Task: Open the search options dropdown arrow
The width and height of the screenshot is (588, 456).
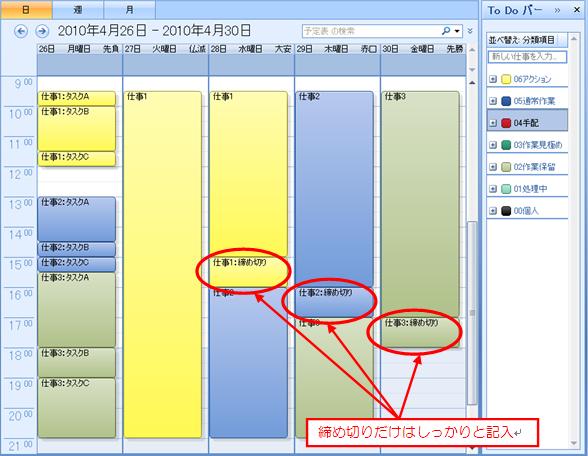Action: 457,31
